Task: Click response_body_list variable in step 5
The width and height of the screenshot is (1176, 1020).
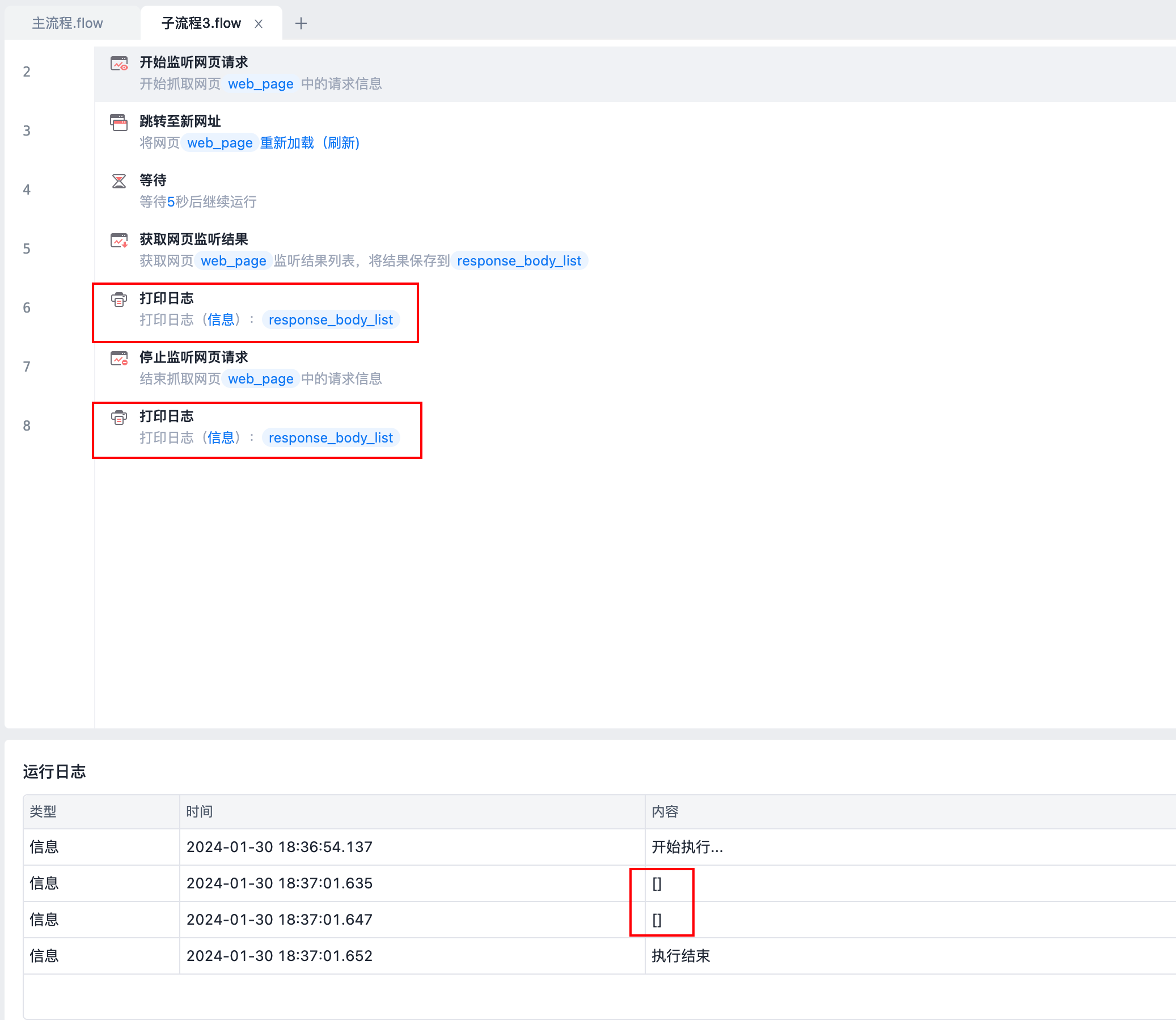Action: [x=519, y=261]
